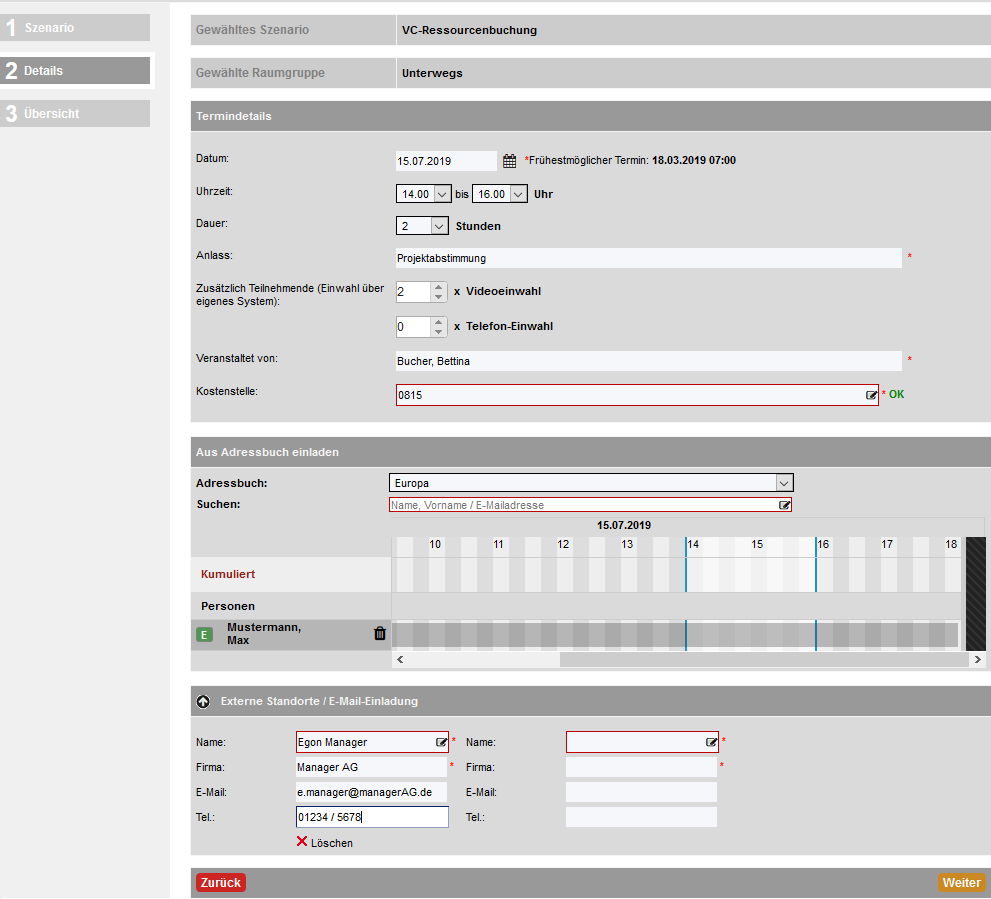Click the green E badge for Mustermann

[x=204, y=634]
